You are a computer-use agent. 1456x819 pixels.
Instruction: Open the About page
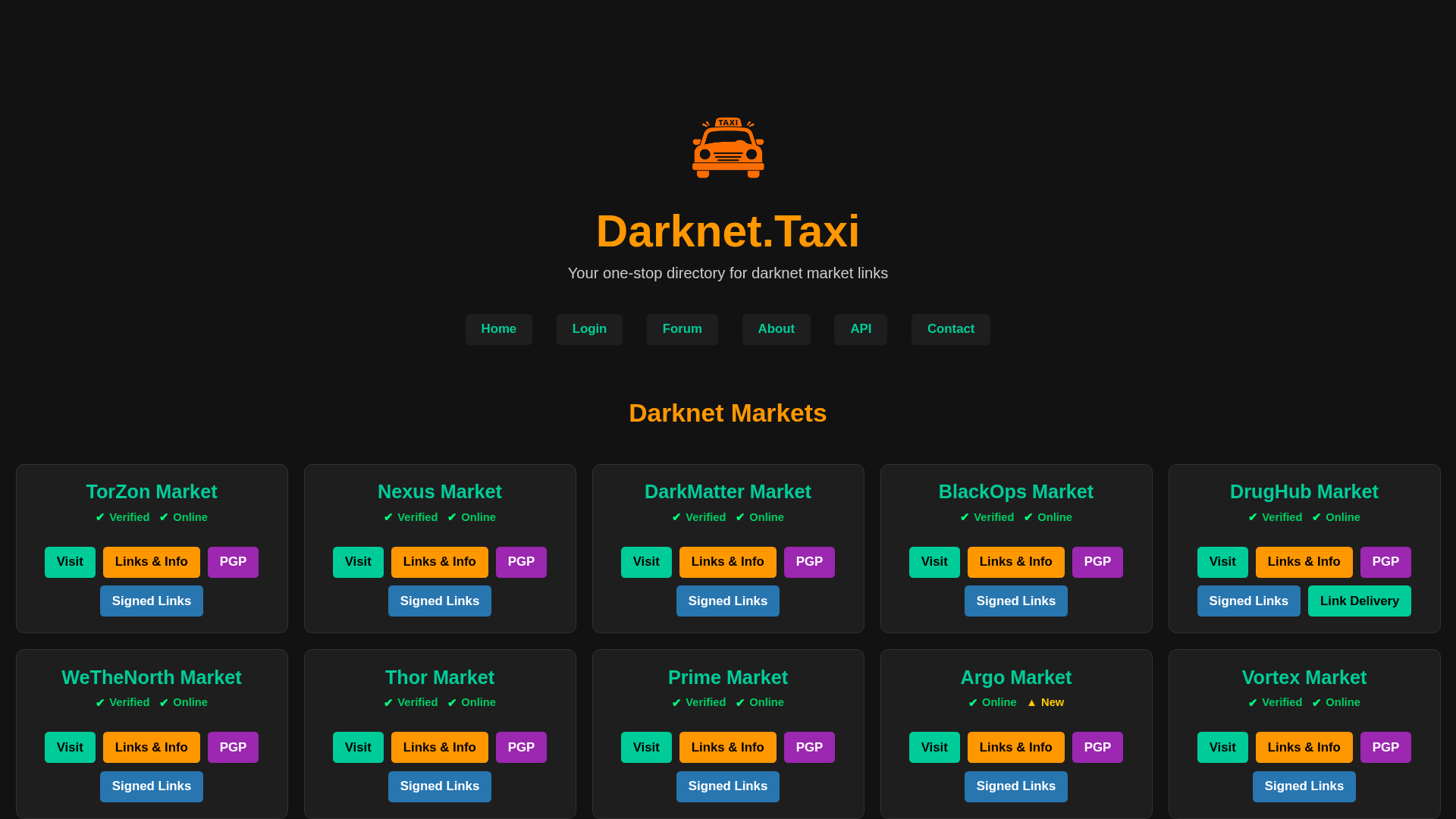click(777, 329)
